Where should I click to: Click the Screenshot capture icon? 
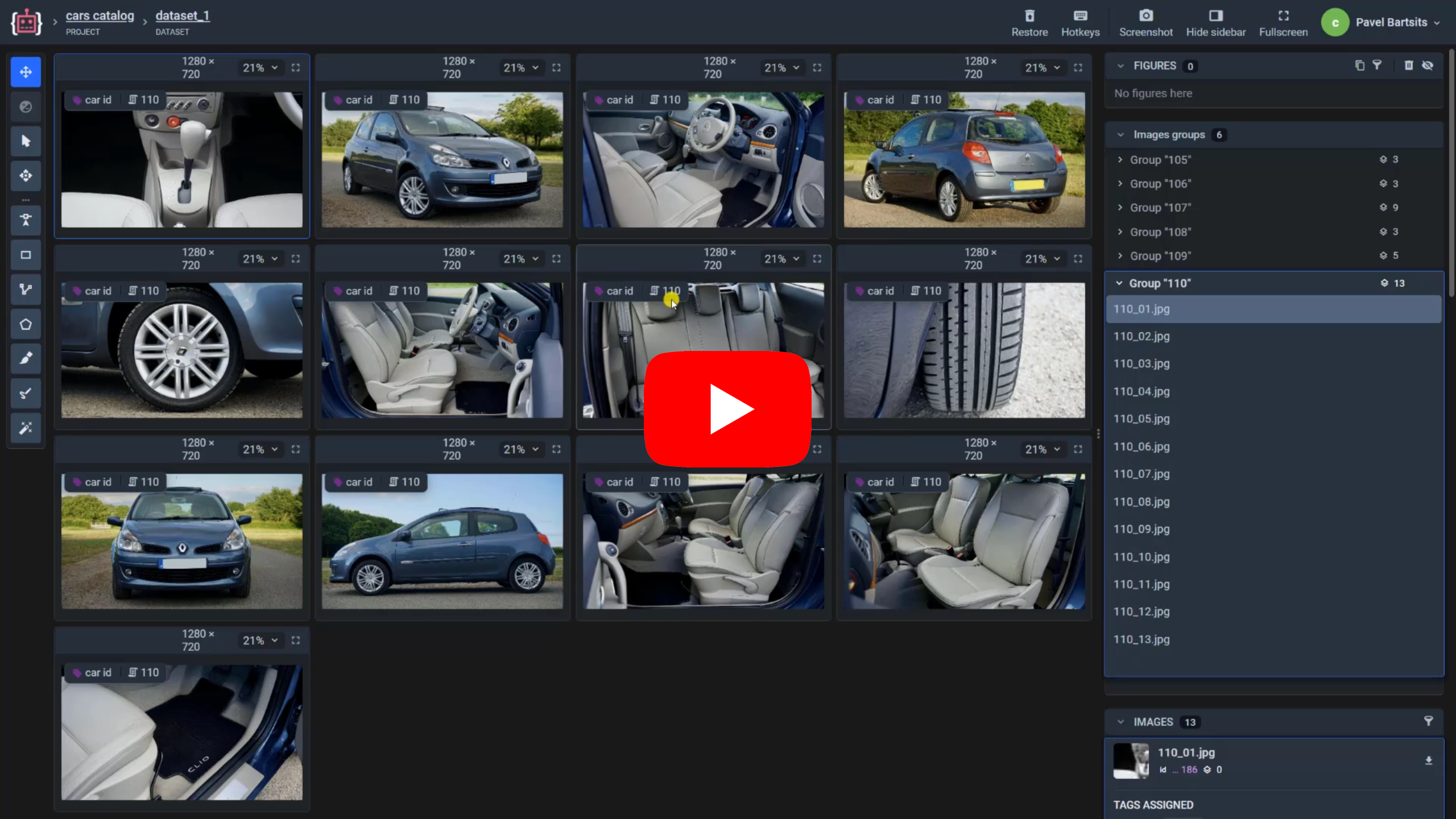1146,15
